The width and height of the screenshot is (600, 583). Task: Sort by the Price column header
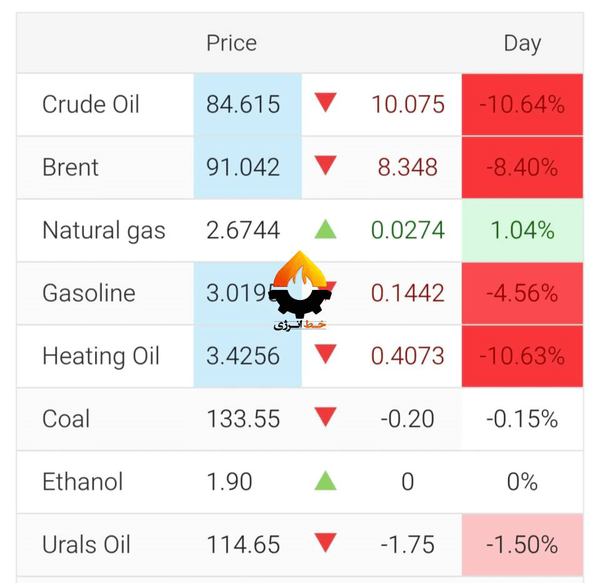231,43
